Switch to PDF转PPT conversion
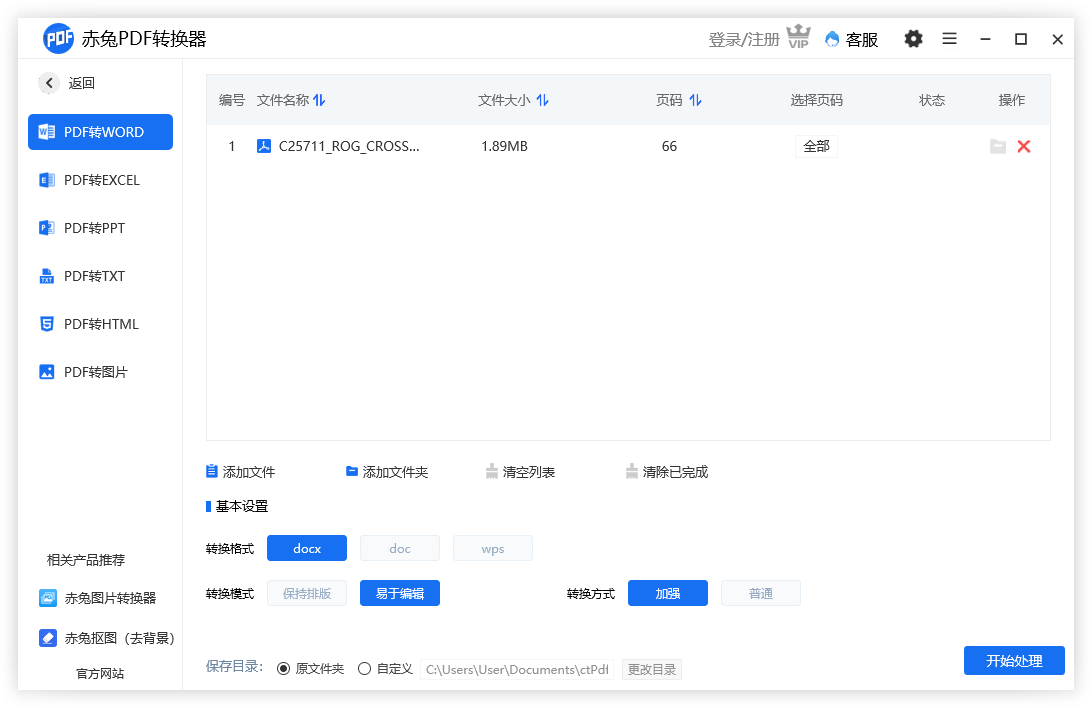 [100, 227]
